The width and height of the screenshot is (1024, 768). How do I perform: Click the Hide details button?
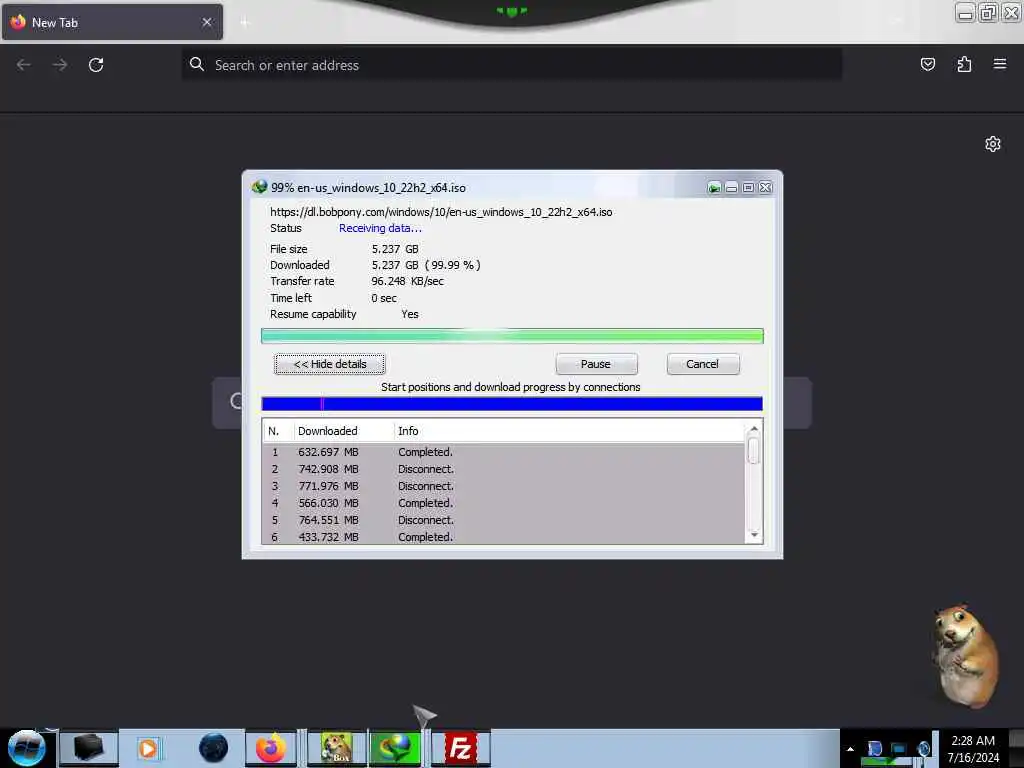coord(330,364)
